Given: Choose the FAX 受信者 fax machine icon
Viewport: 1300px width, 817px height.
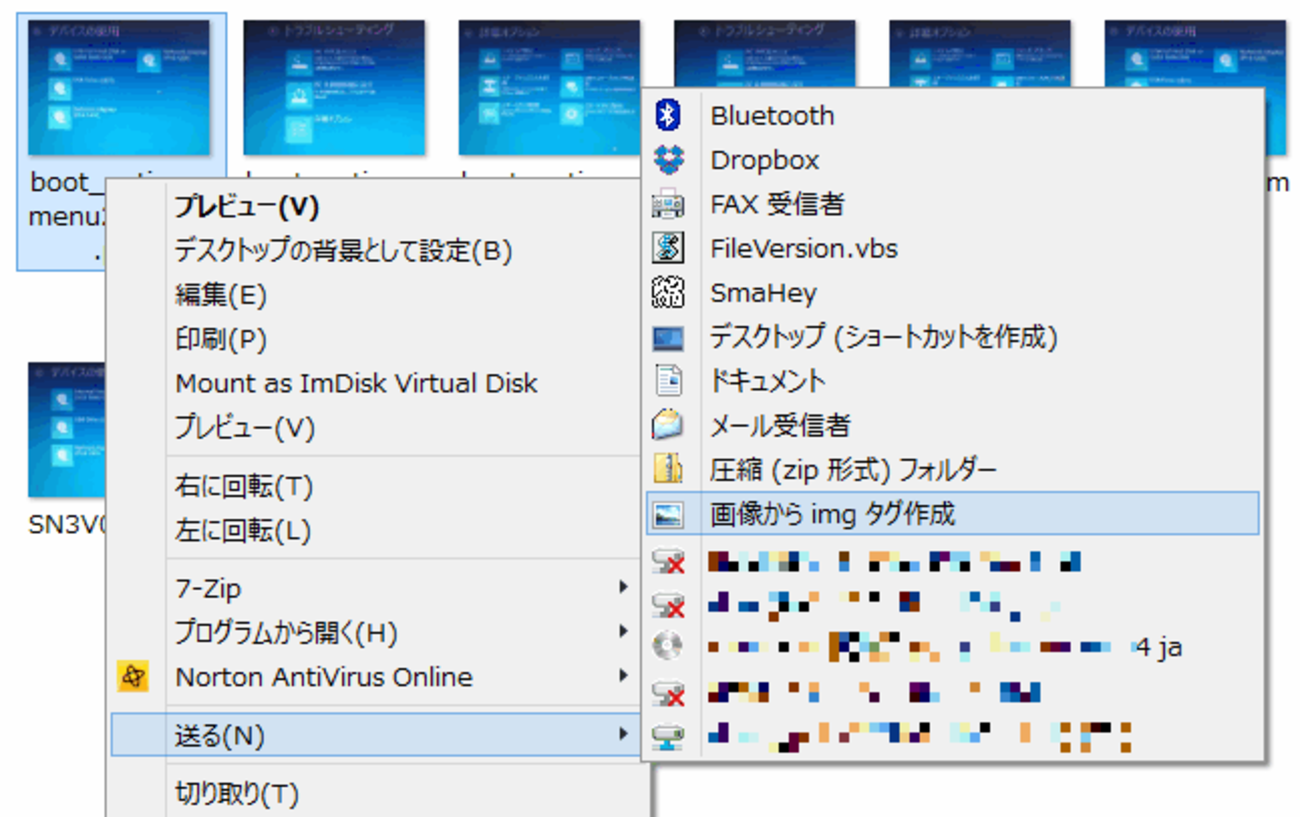Looking at the screenshot, I should pos(667,205).
